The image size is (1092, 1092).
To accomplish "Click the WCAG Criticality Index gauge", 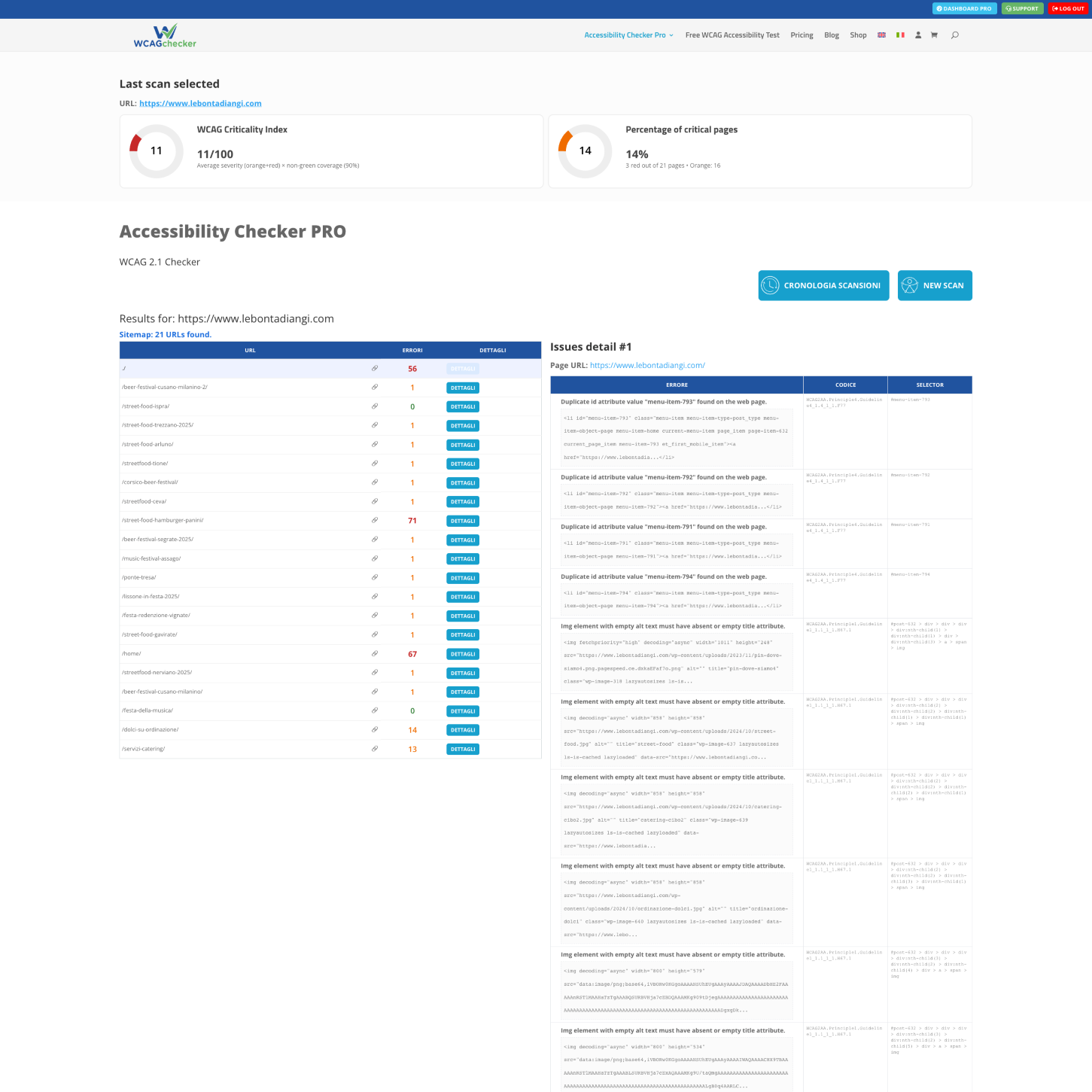I will 156,151.
